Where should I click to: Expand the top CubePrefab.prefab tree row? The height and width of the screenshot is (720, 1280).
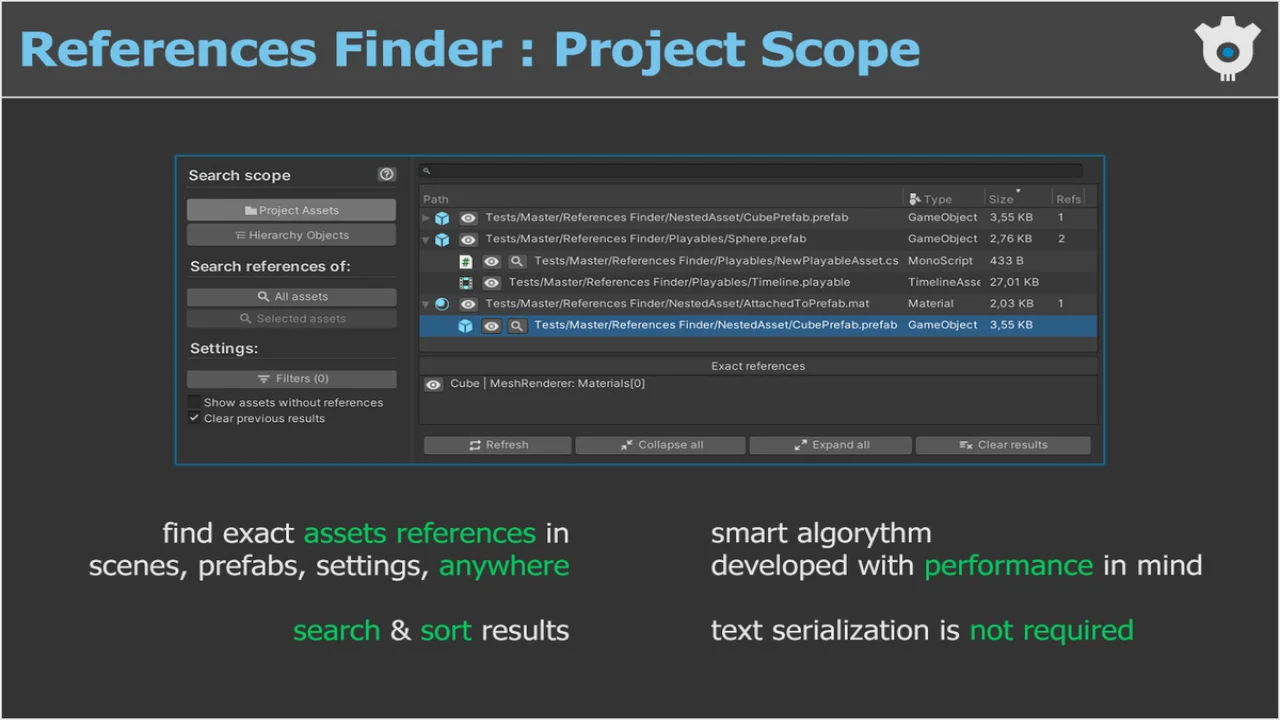pos(427,218)
